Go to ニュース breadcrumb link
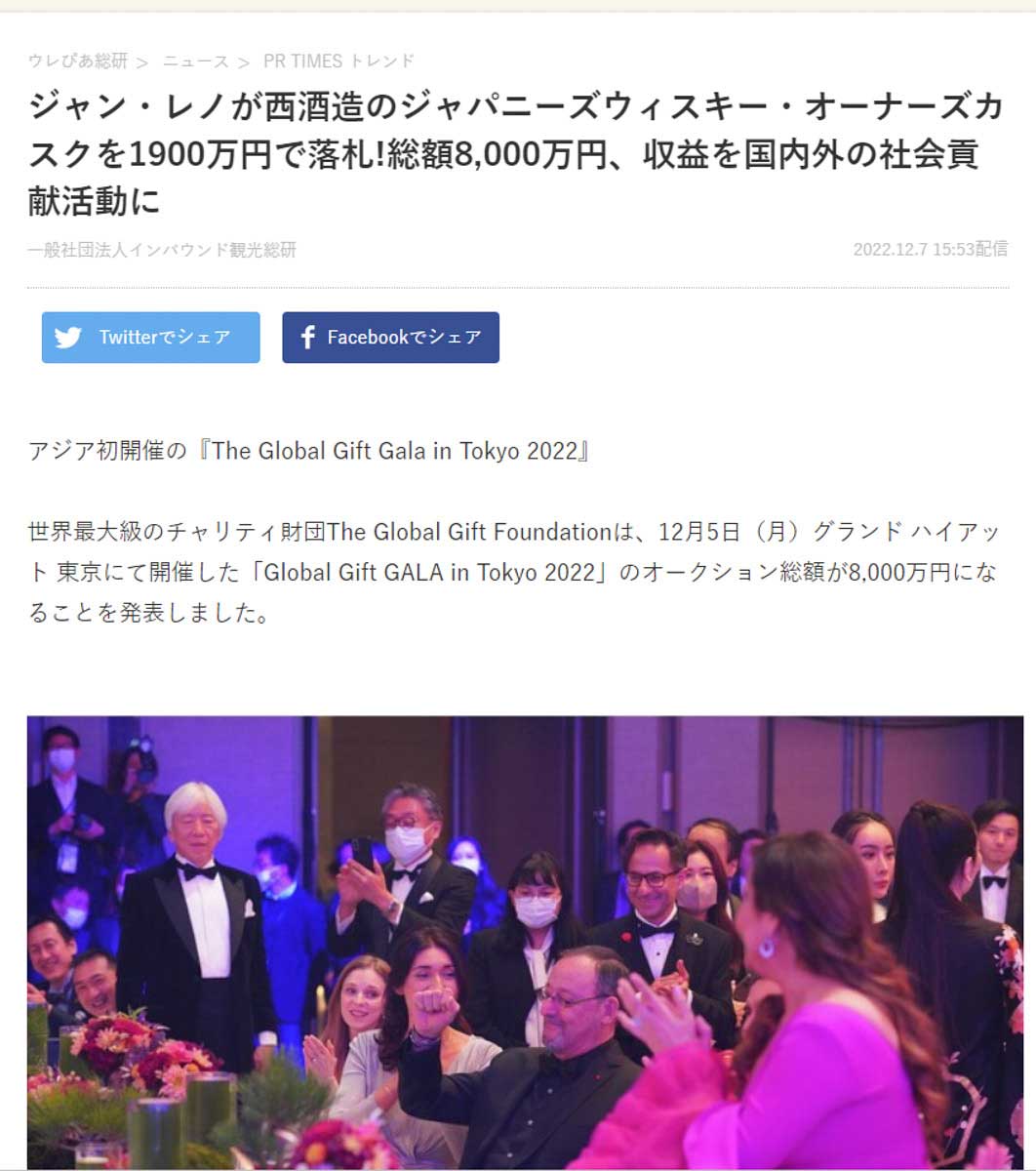 195,61
